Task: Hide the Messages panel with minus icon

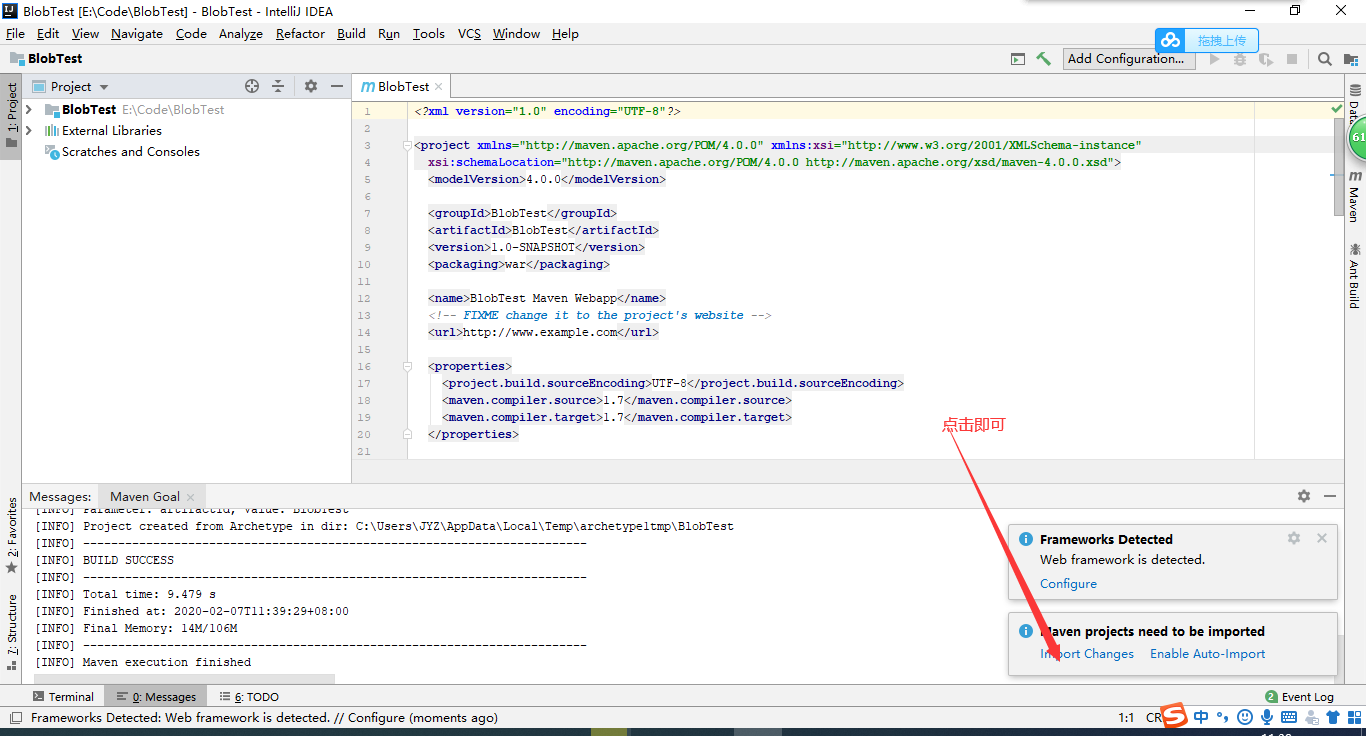Action: pyautogui.click(x=1330, y=496)
